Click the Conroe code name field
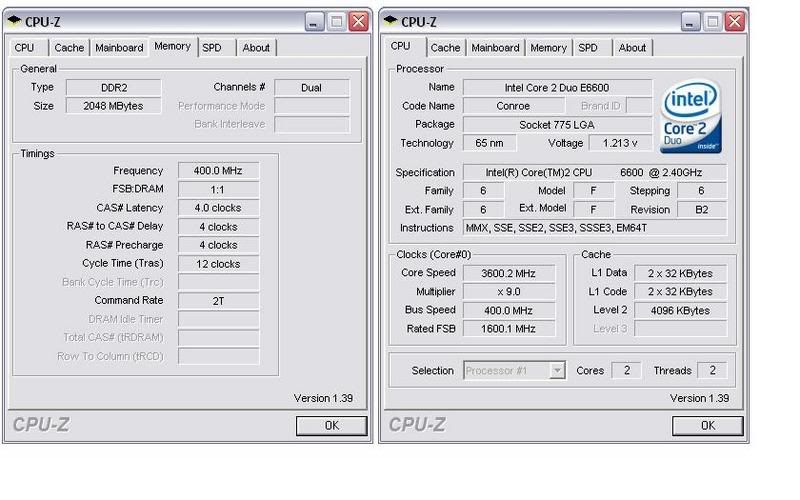Viewport: 800px width, 500px height. tap(514, 106)
